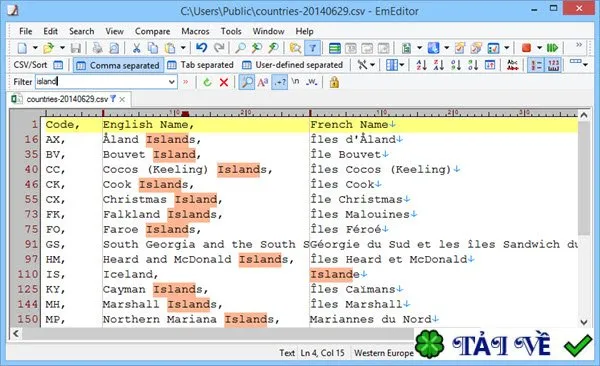Click the Undo arrow icon
600x366 pixels.
pyautogui.click(x=202, y=48)
